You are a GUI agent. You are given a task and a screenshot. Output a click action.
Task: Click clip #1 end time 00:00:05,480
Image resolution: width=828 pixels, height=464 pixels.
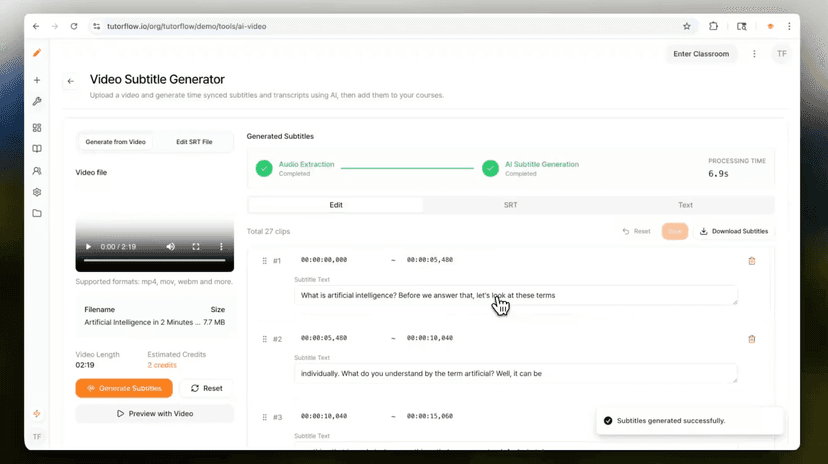430,260
